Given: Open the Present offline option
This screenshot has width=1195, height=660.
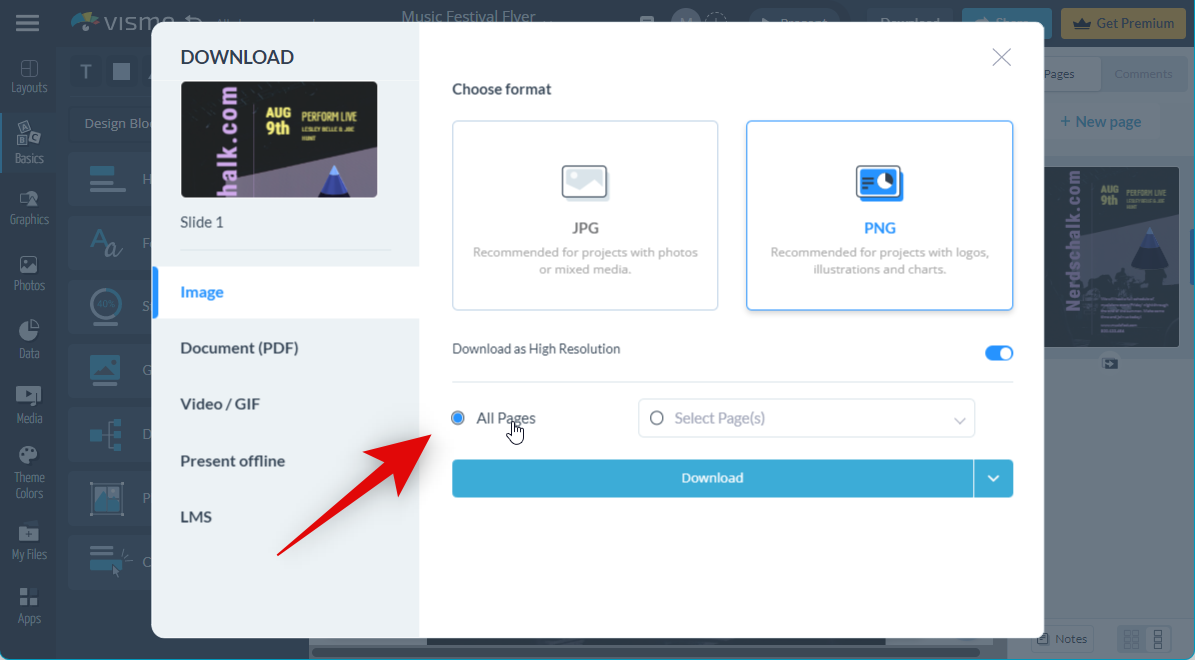Looking at the screenshot, I should tap(232, 460).
